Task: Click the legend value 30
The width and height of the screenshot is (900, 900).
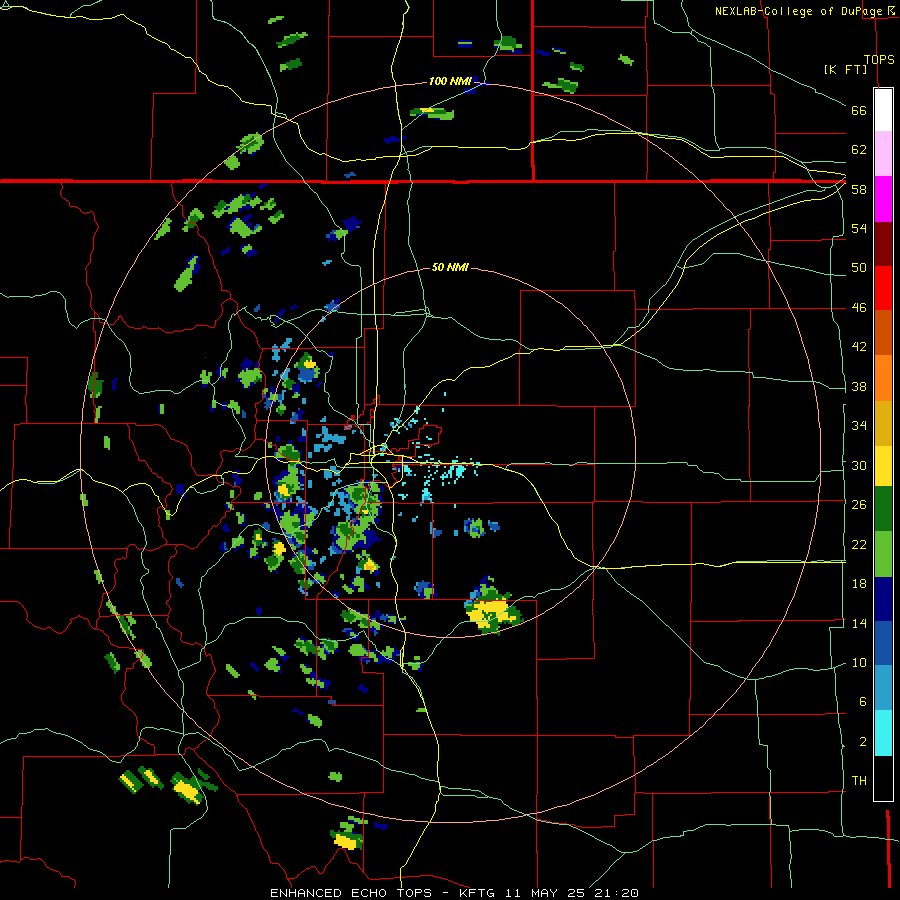Action: tap(859, 465)
